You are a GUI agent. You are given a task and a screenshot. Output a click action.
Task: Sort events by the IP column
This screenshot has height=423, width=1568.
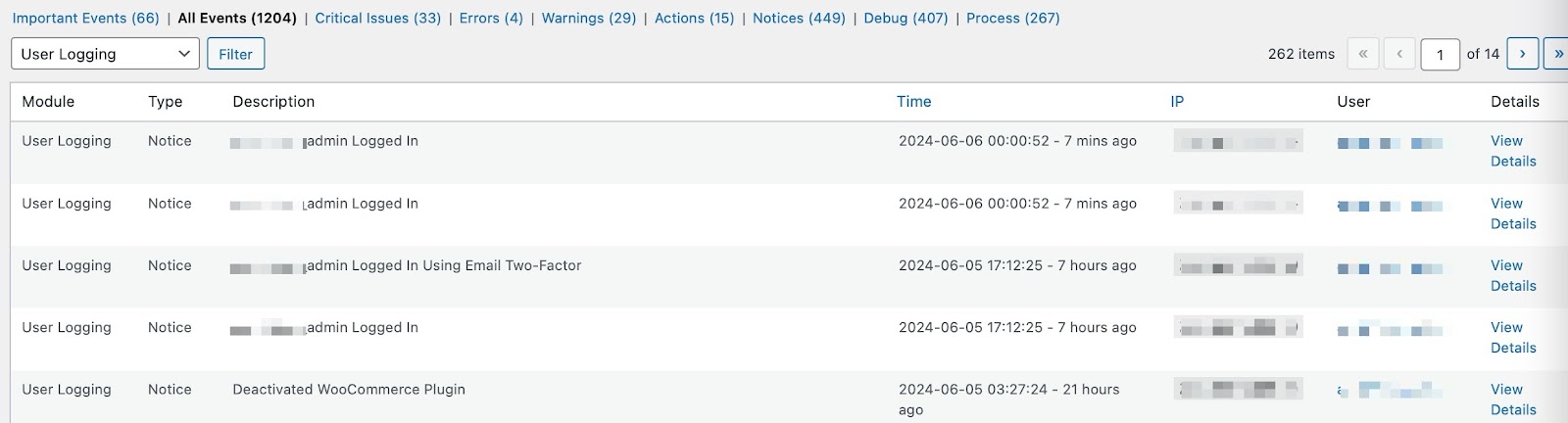(1177, 101)
